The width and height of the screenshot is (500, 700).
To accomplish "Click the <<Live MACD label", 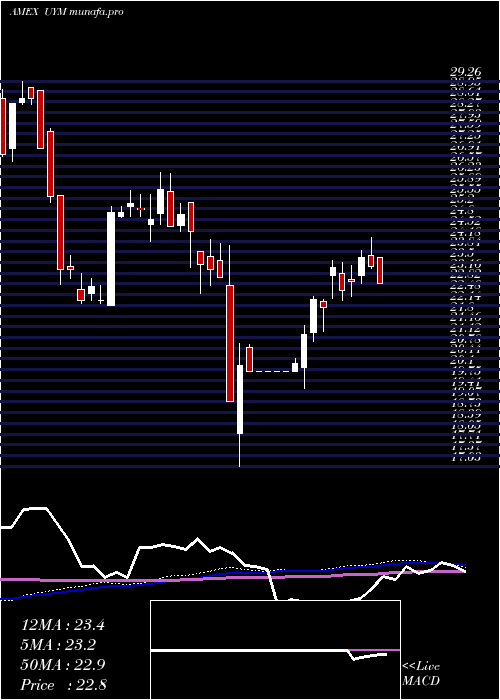I will click(x=421, y=674).
